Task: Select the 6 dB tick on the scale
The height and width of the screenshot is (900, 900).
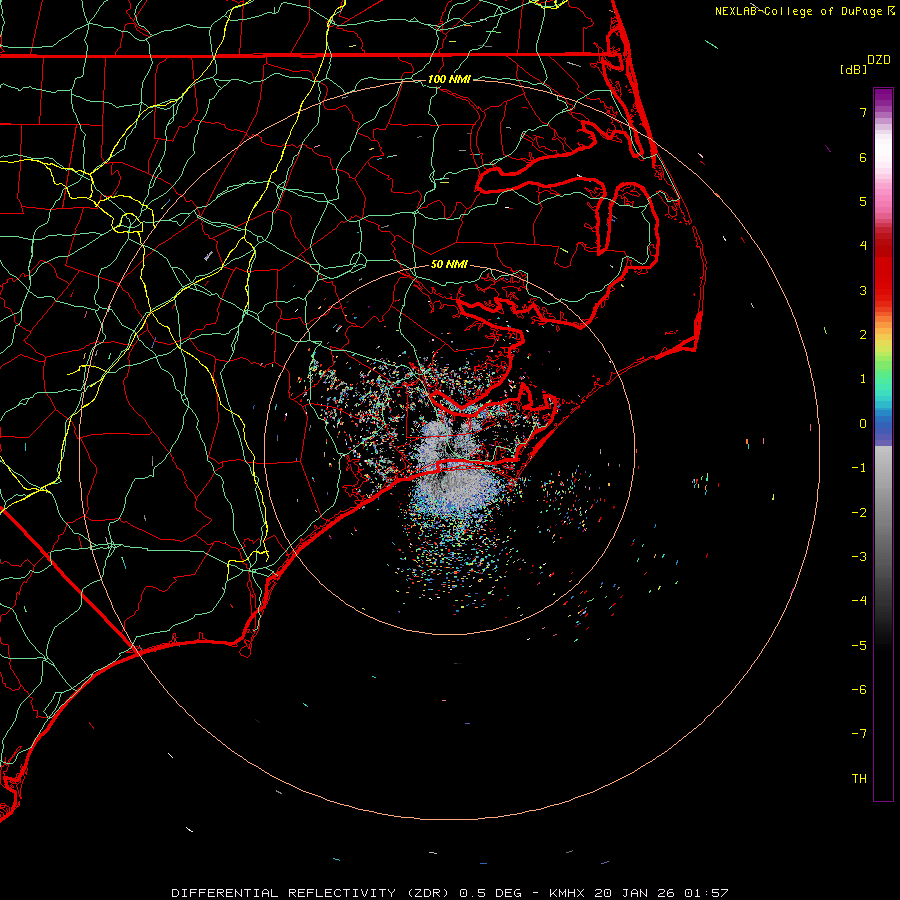Action: click(861, 157)
